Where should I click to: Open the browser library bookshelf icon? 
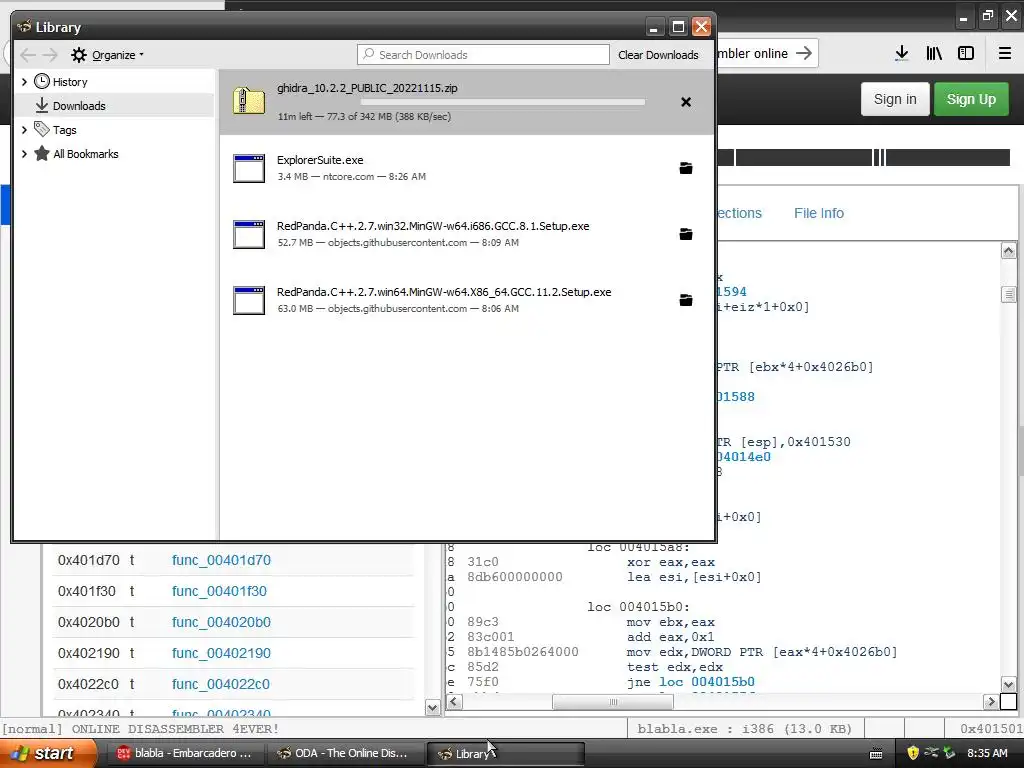click(934, 54)
